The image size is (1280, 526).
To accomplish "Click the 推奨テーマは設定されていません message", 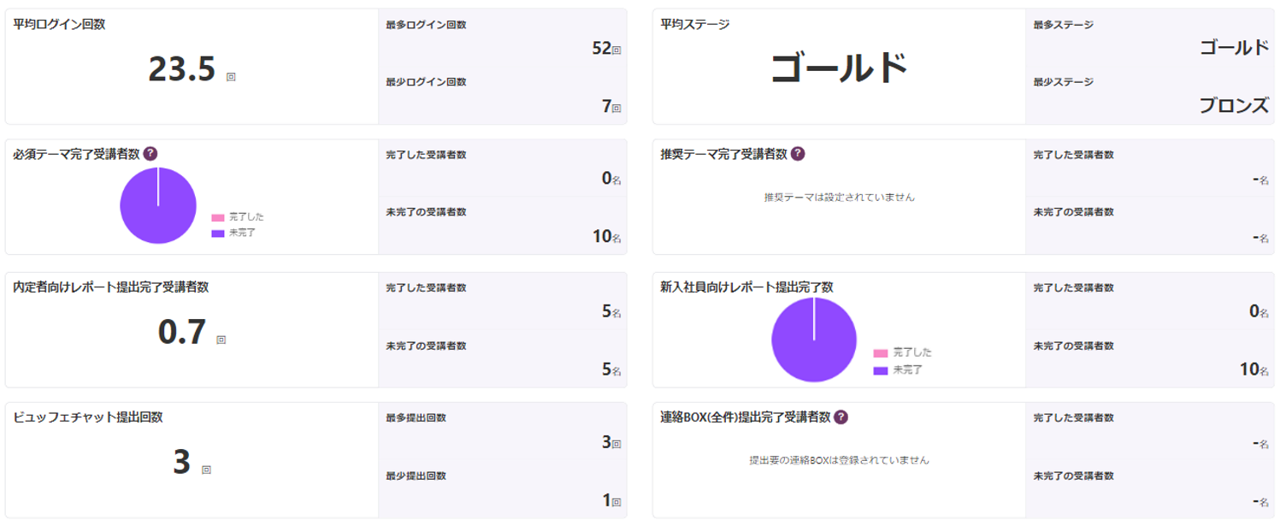I will (839, 197).
